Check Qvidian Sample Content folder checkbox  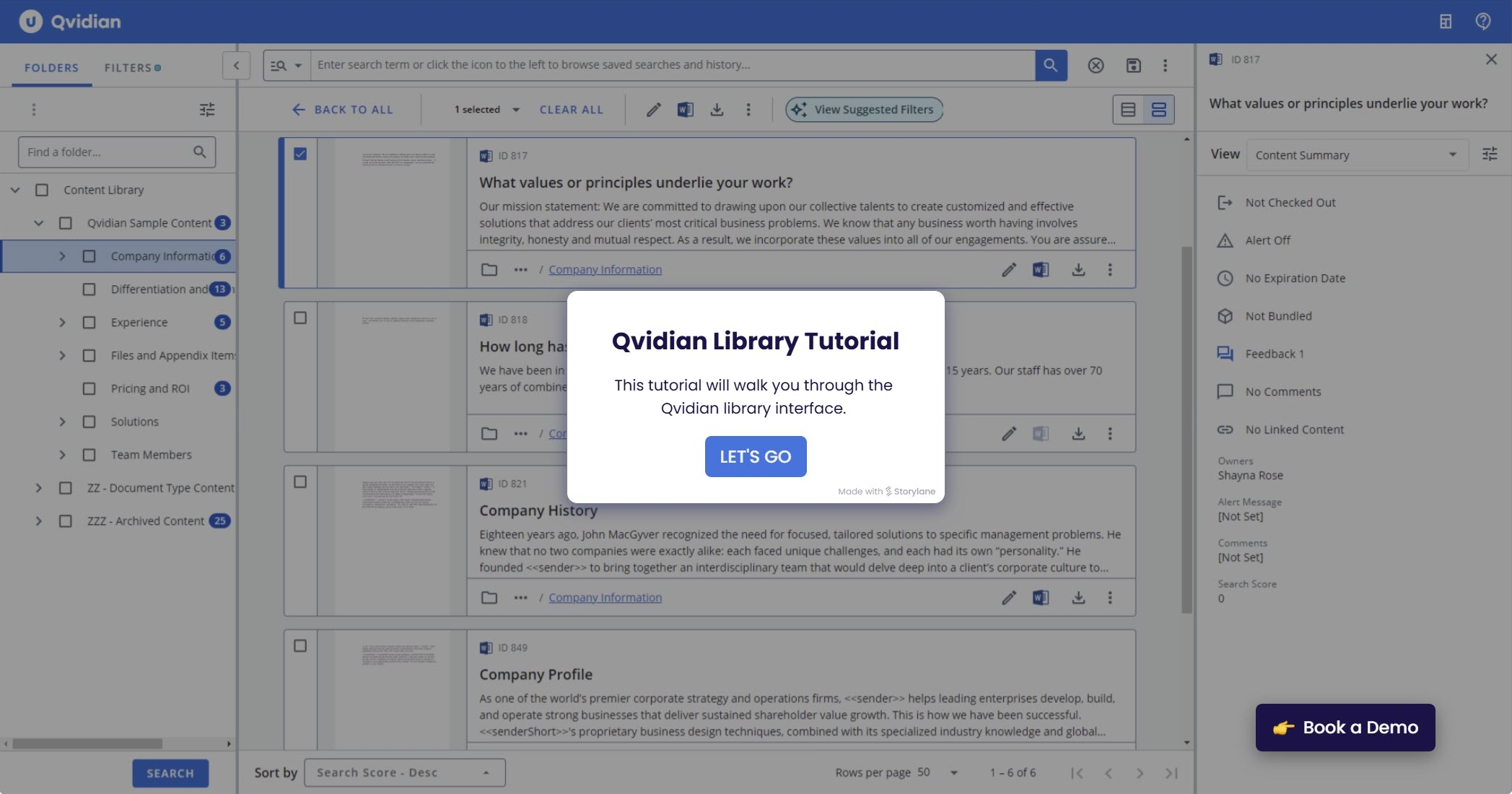[65, 223]
